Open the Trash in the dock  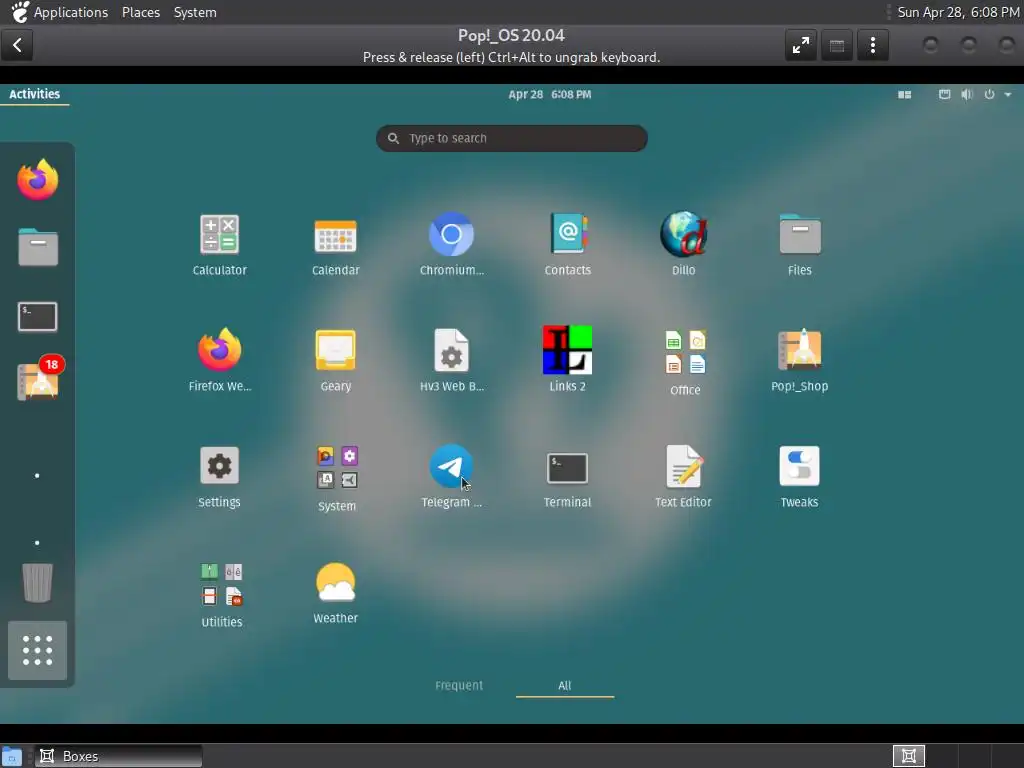[x=37, y=583]
